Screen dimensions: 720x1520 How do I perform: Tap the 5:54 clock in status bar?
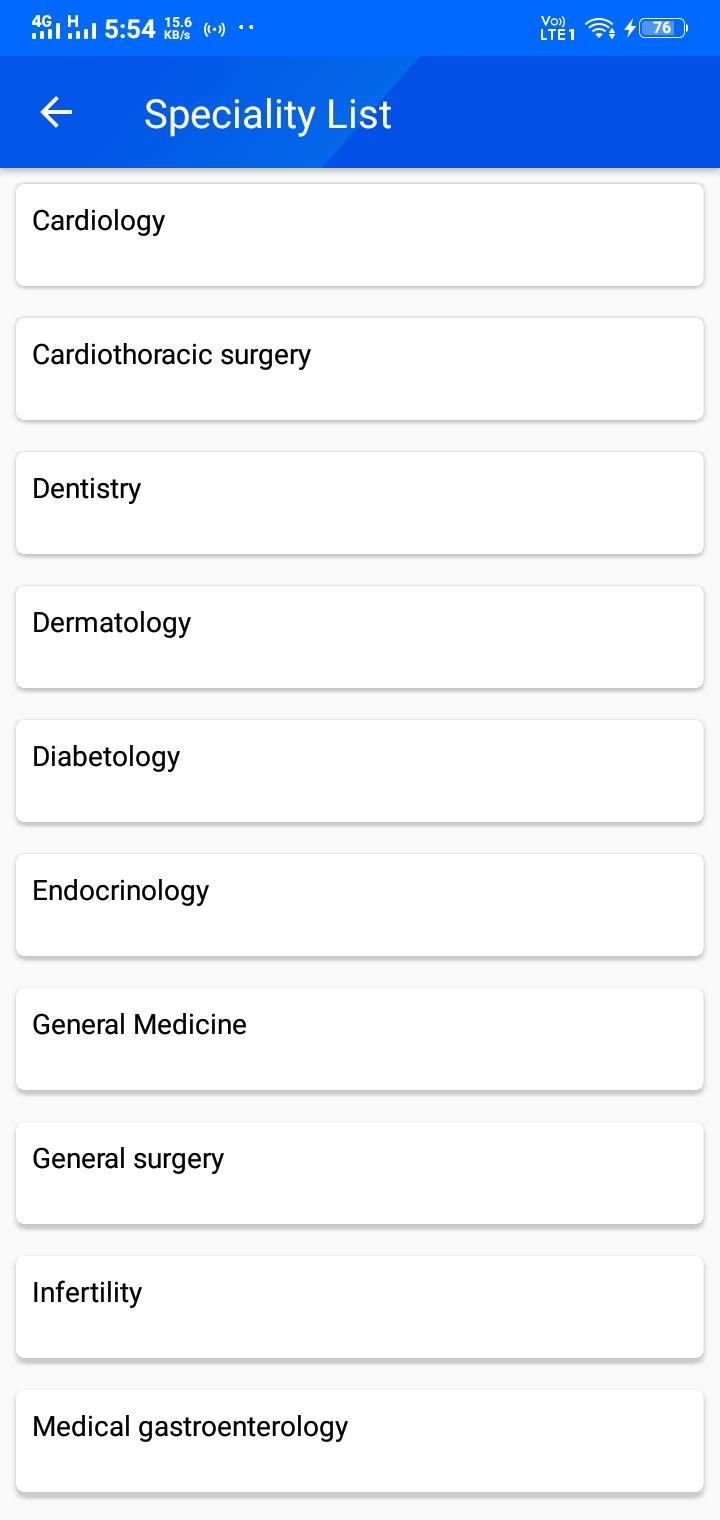(x=130, y=28)
